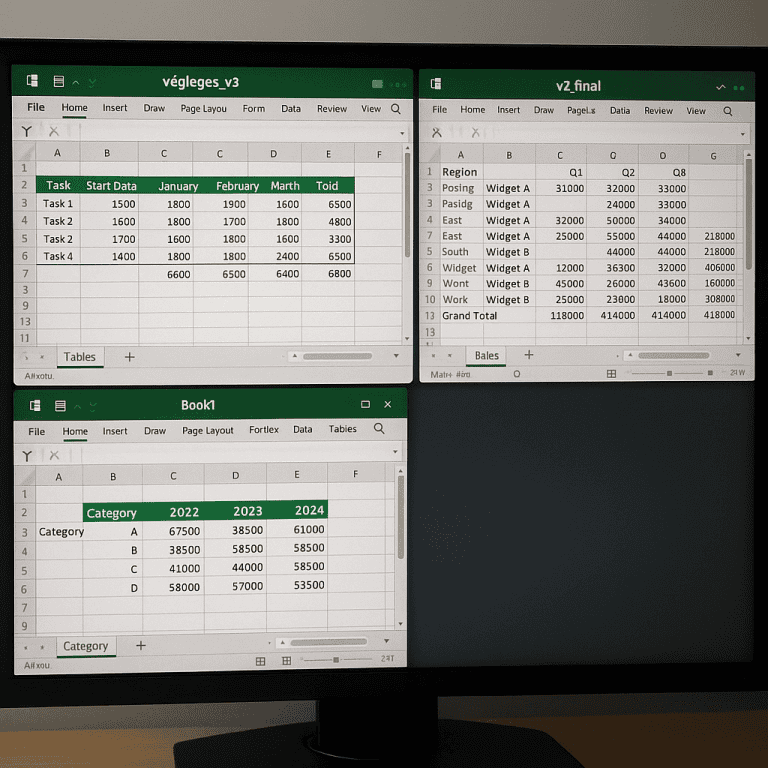Expand the formula bar dropdown in Book1
Screen dimensions: 768x768
398,454
